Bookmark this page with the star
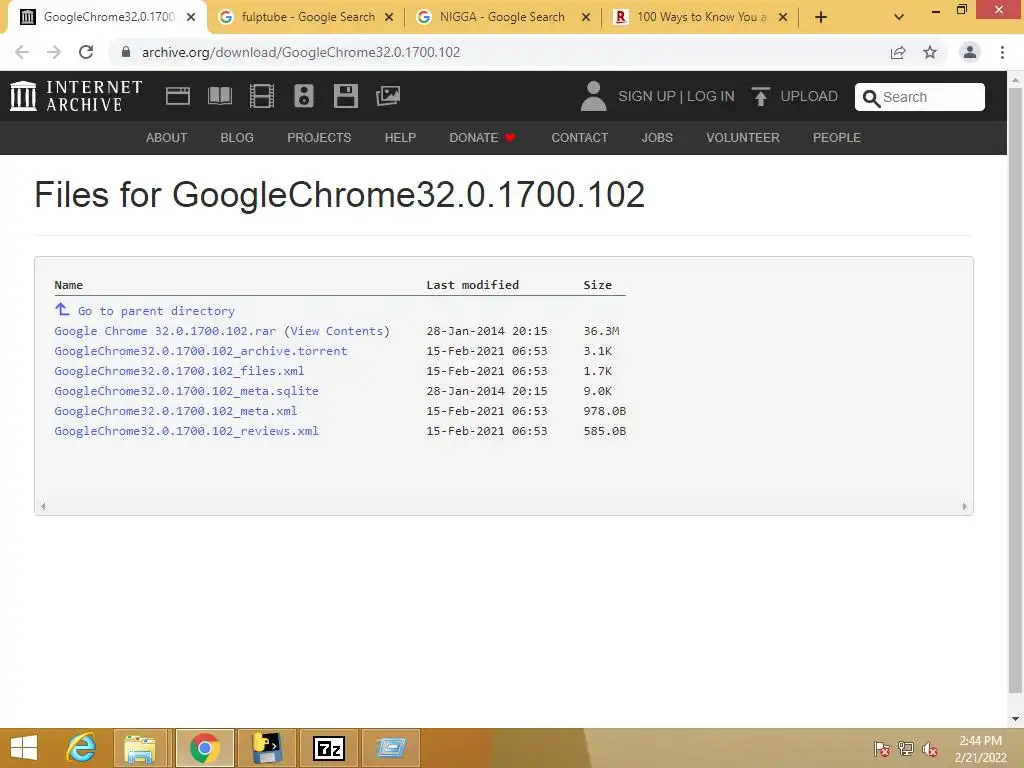Viewport: 1024px width, 768px height. 930,52
